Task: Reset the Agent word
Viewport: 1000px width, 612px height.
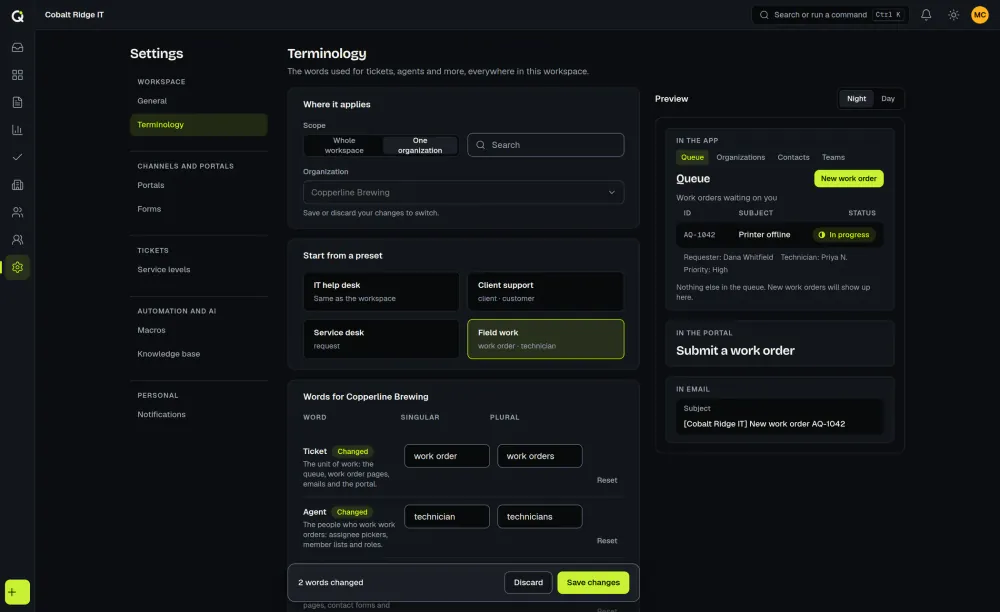Action: click(607, 541)
